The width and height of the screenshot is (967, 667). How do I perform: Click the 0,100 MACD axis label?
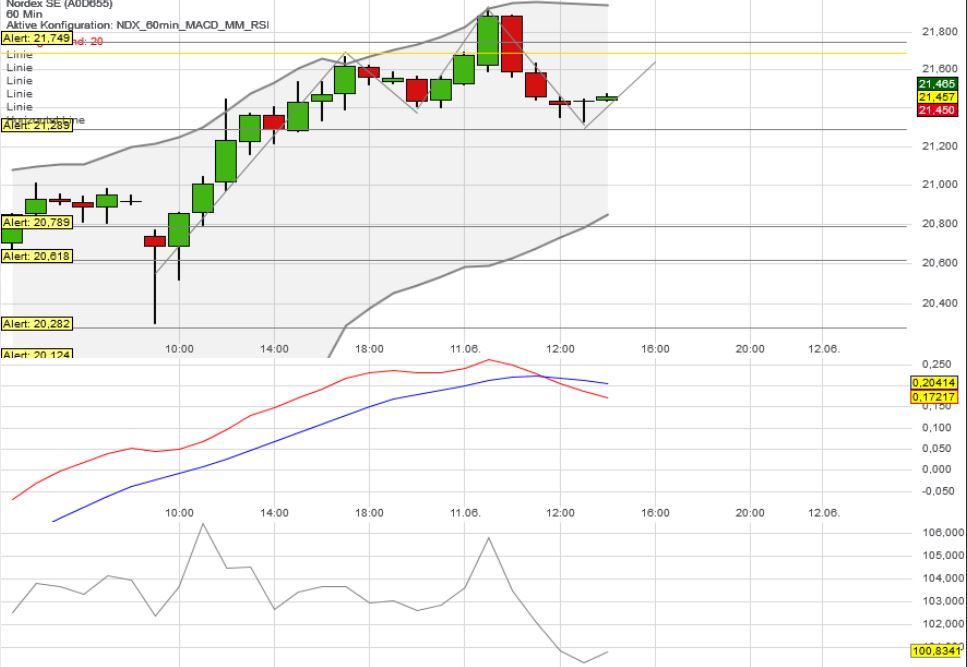click(937, 428)
